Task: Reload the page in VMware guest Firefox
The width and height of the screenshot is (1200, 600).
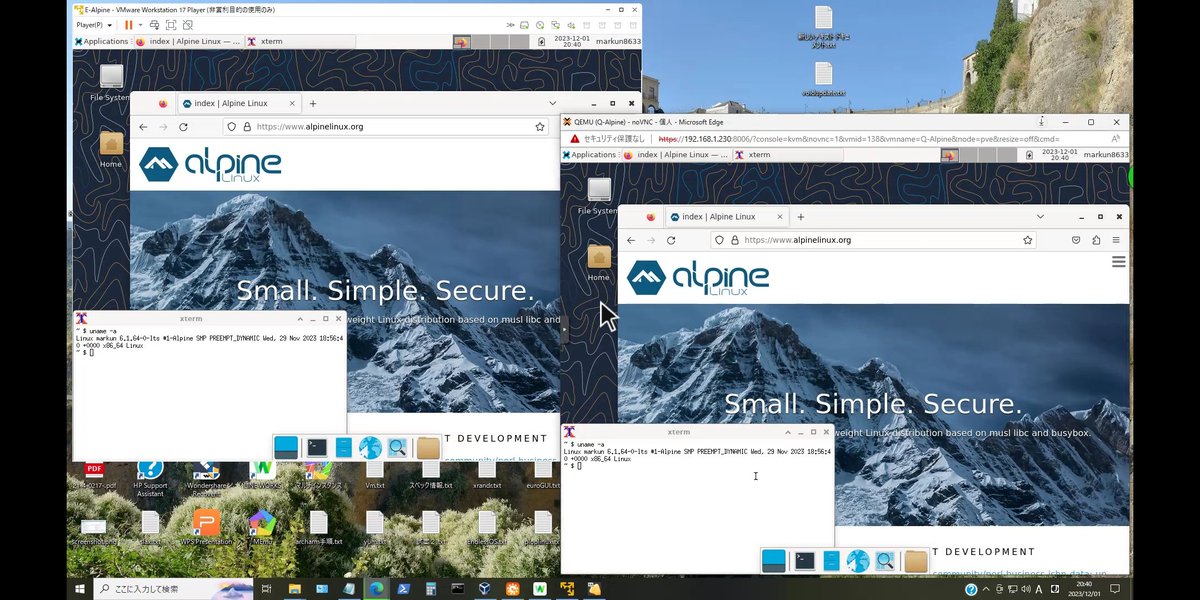Action: tap(183, 127)
